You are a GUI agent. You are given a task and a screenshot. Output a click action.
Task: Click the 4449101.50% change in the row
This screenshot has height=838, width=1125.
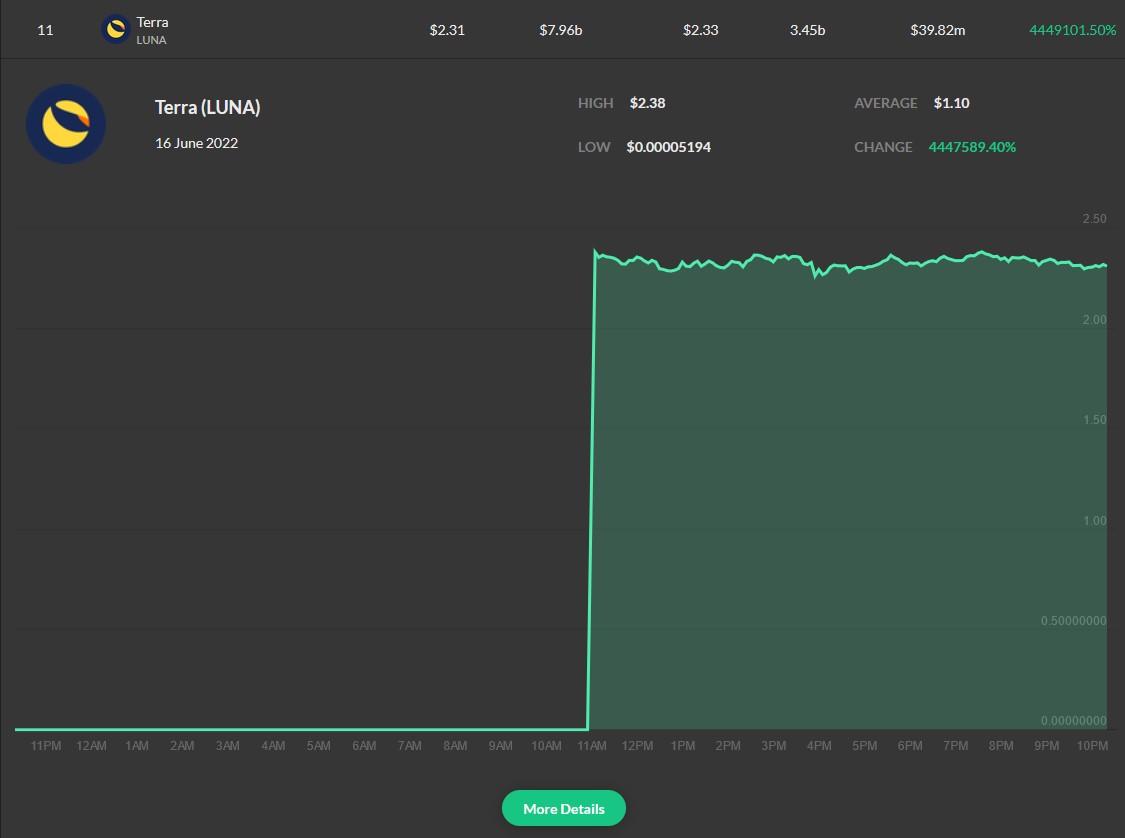pos(1073,30)
